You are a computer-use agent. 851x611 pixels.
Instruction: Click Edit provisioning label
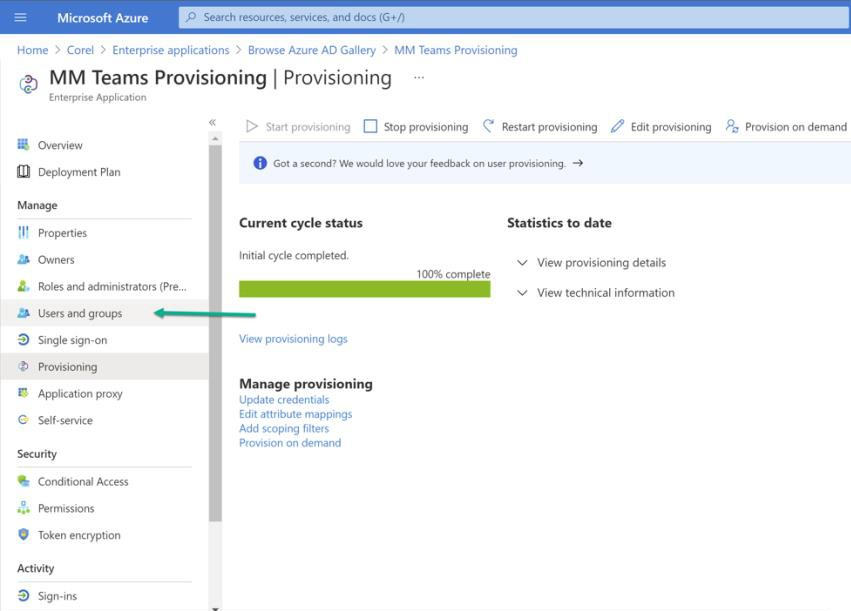pos(671,127)
